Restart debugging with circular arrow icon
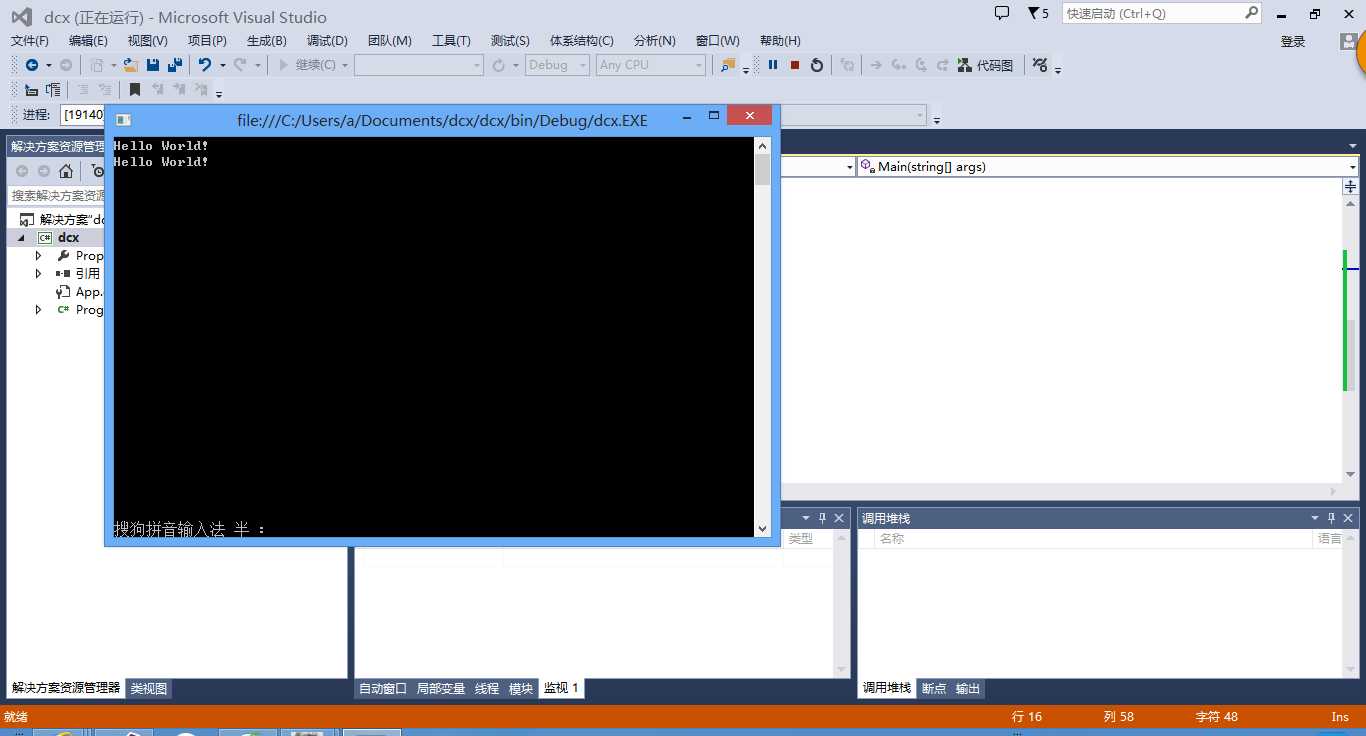The width and height of the screenshot is (1366, 736). [x=817, y=65]
